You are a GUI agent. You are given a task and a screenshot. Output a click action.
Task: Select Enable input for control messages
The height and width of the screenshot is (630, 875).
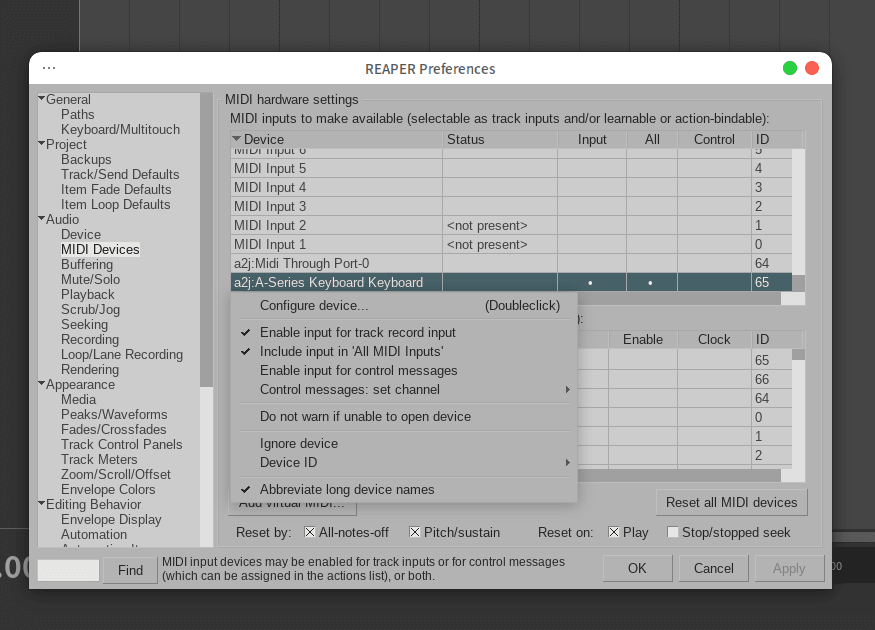click(x=405, y=371)
